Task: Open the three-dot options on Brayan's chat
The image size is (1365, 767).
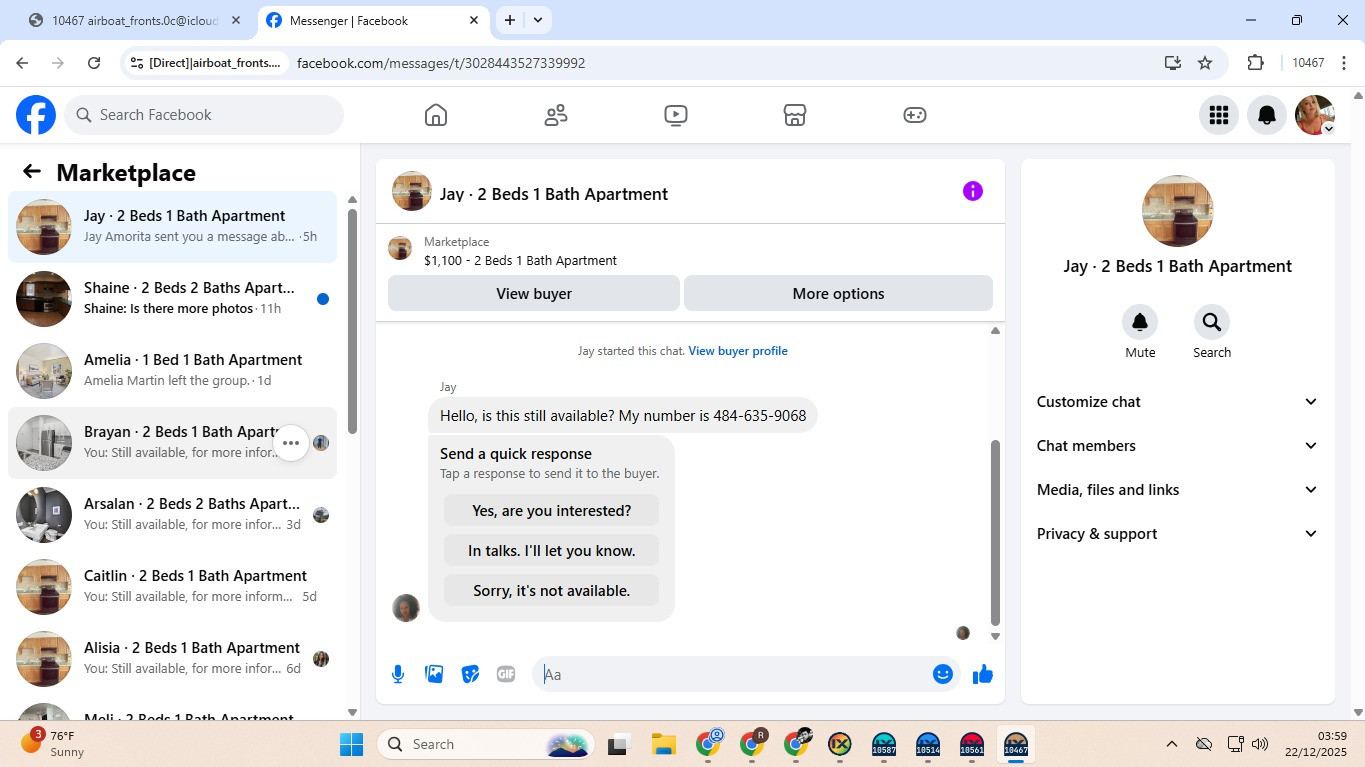Action: pos(291,443)
